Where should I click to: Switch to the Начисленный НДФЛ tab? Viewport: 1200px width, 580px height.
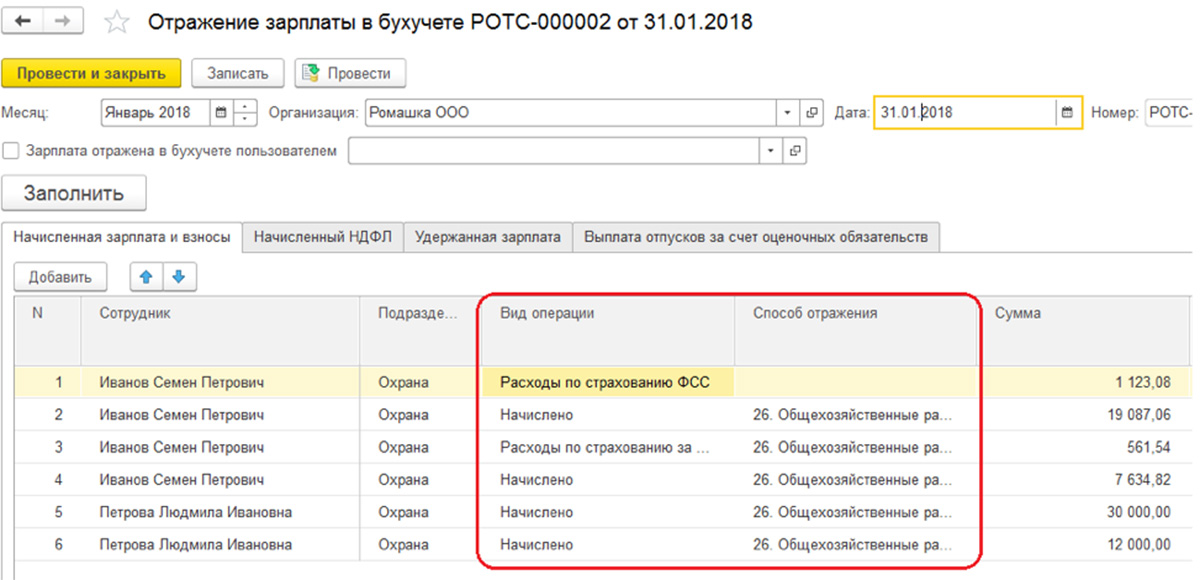click(x=323, y=237)
